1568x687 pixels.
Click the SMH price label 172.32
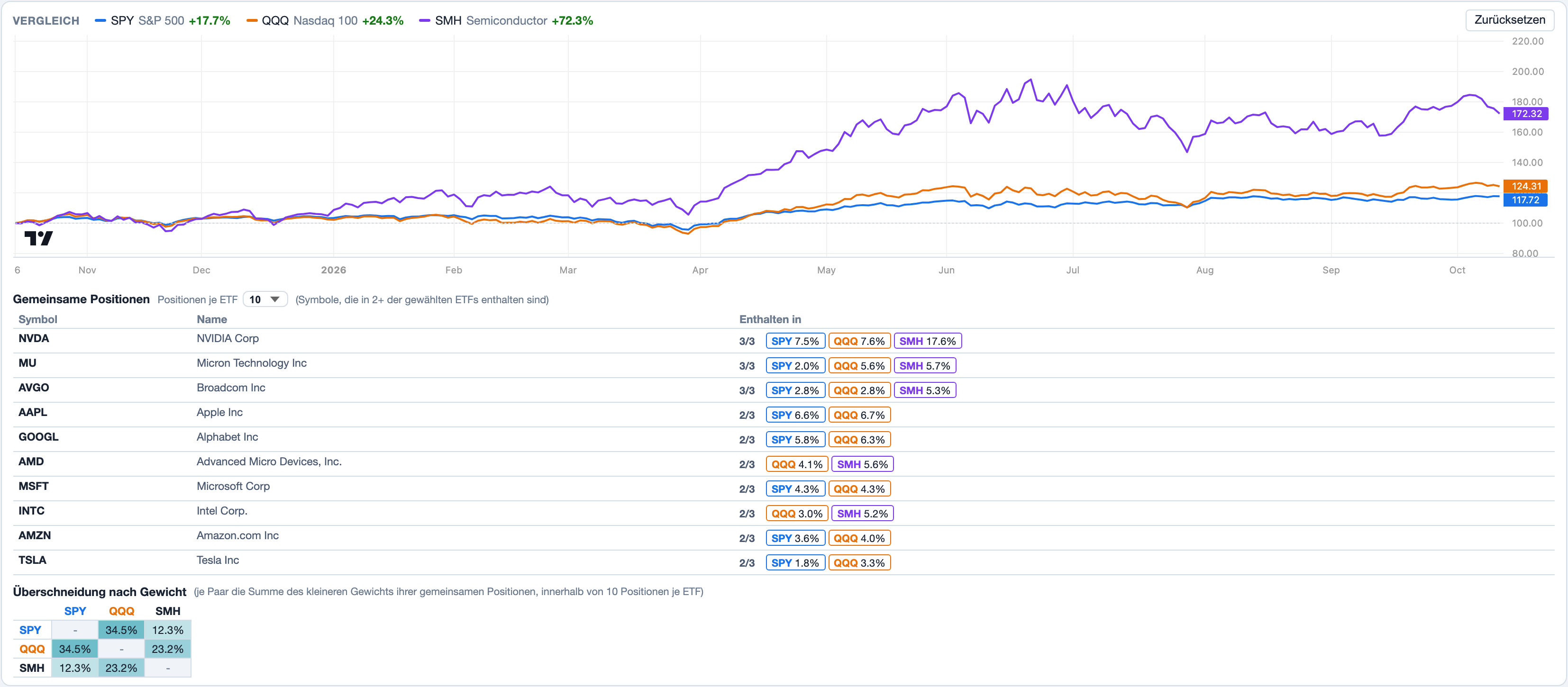coord(1526,114)
